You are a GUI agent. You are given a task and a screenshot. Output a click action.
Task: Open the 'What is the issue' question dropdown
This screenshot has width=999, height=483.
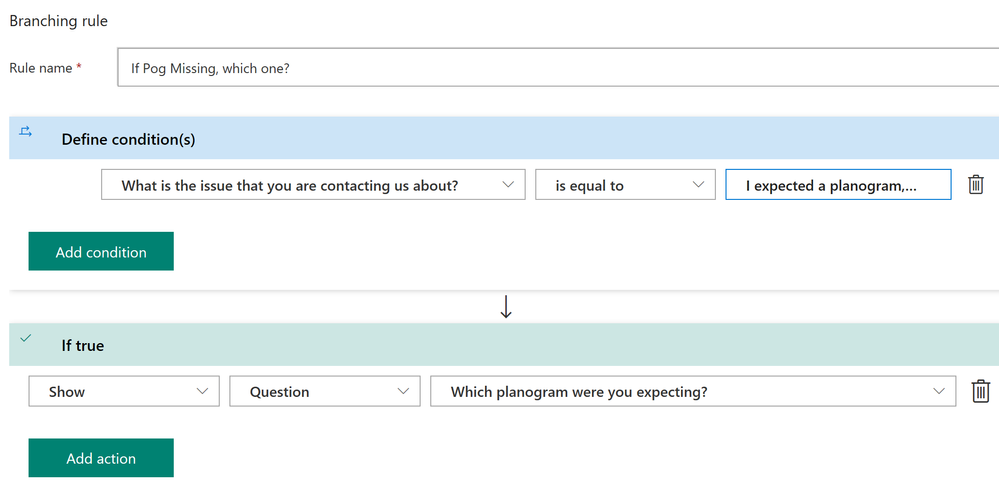(x=312, y=185)
